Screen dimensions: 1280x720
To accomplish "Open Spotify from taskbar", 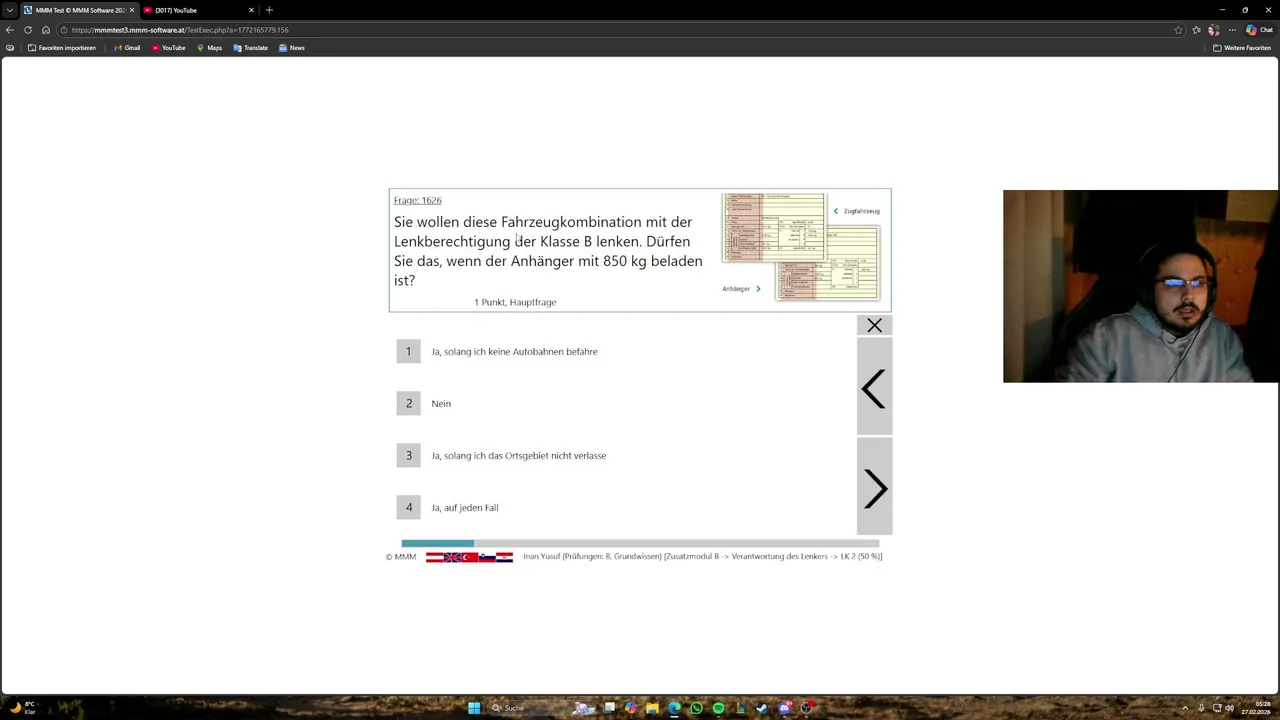I will click(718, 708).
